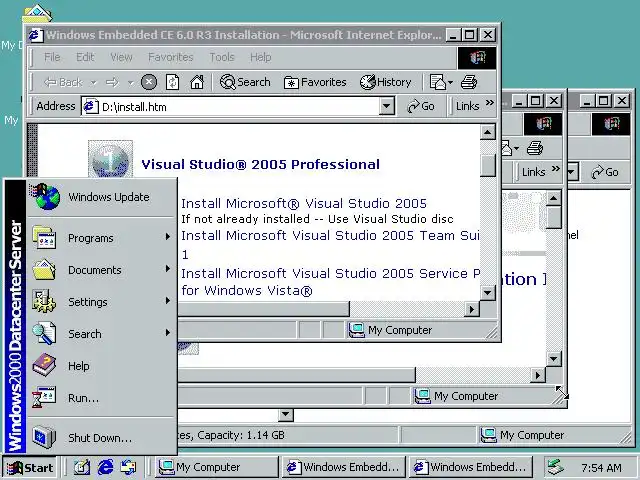Expand the Links chevron in front window
Screen dimensions: 640x480
[490, 102]
